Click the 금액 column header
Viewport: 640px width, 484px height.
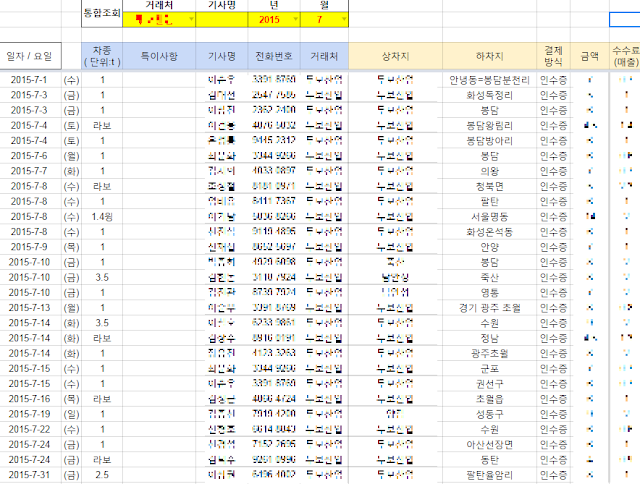(x=590, y=56)
